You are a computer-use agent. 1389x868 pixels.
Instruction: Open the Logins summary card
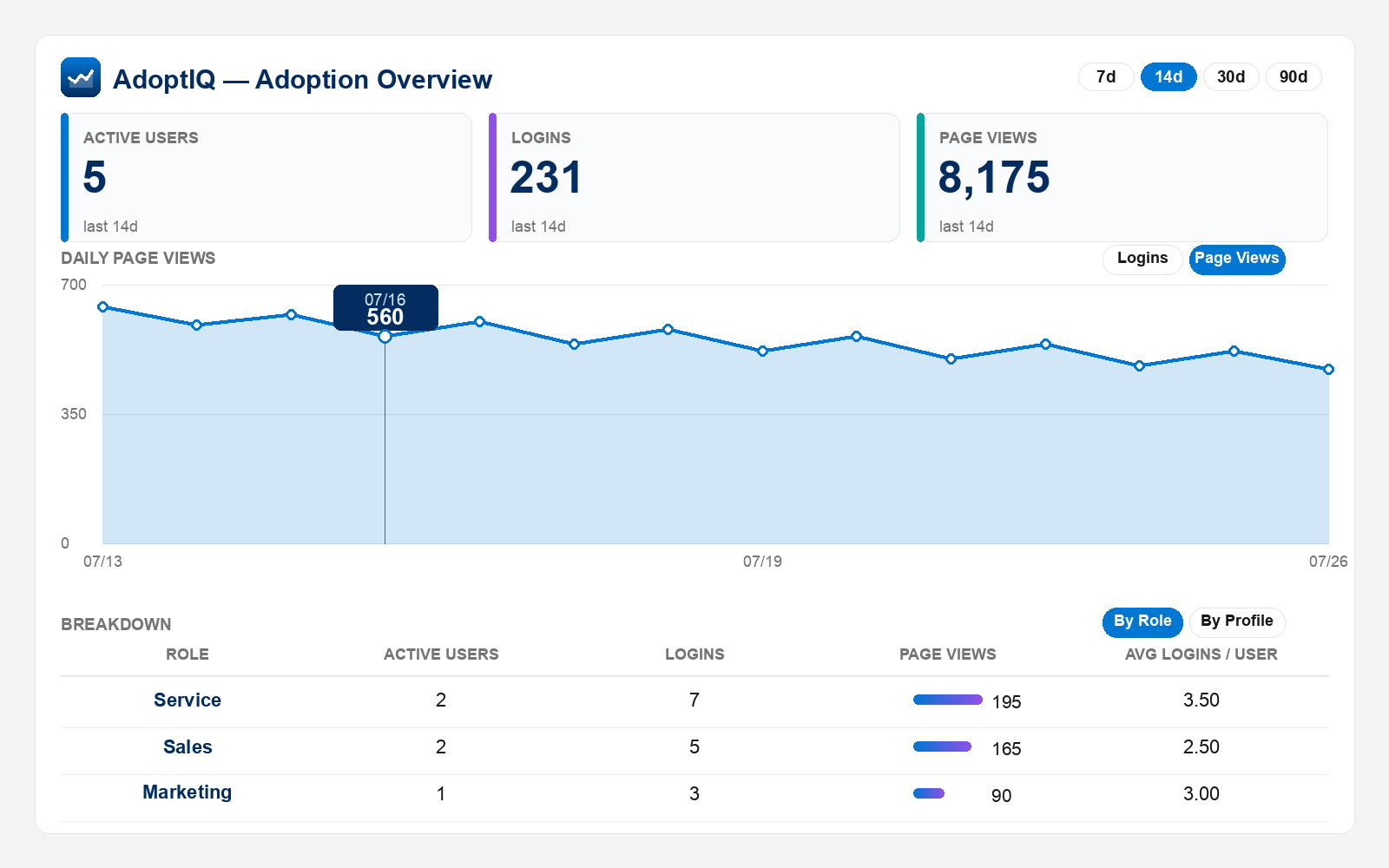[694, 177]
